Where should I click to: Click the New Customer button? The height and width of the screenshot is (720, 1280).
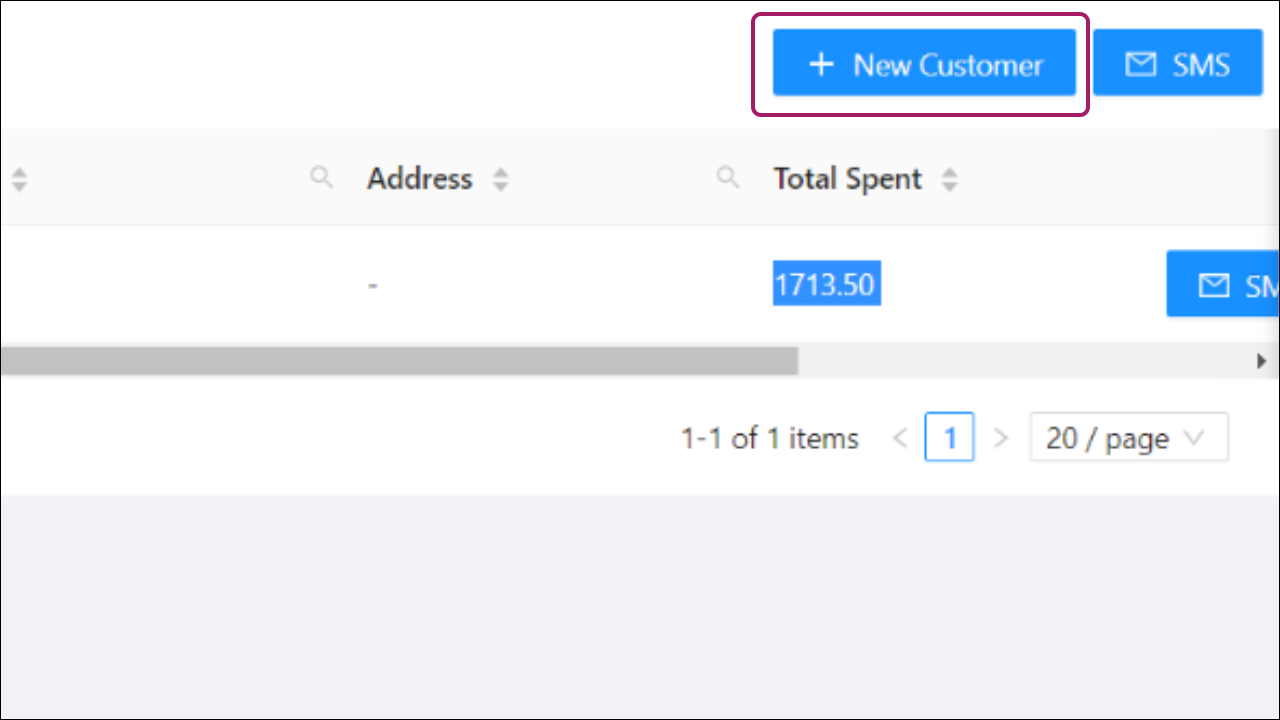[x=924, y=63]
